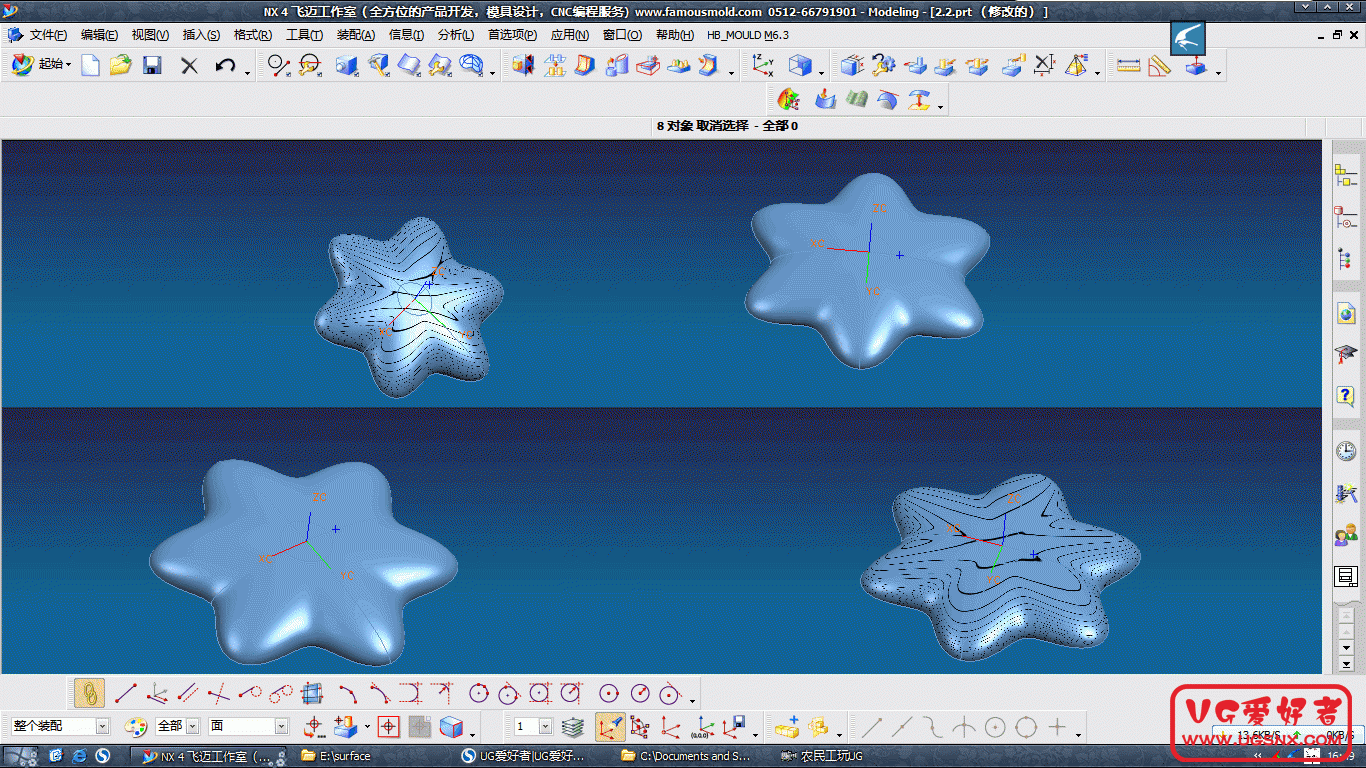Open the 文件(F) menu
Viewport: 1366px width, 768px height.
pyautogui.click(x=47, y=35)
